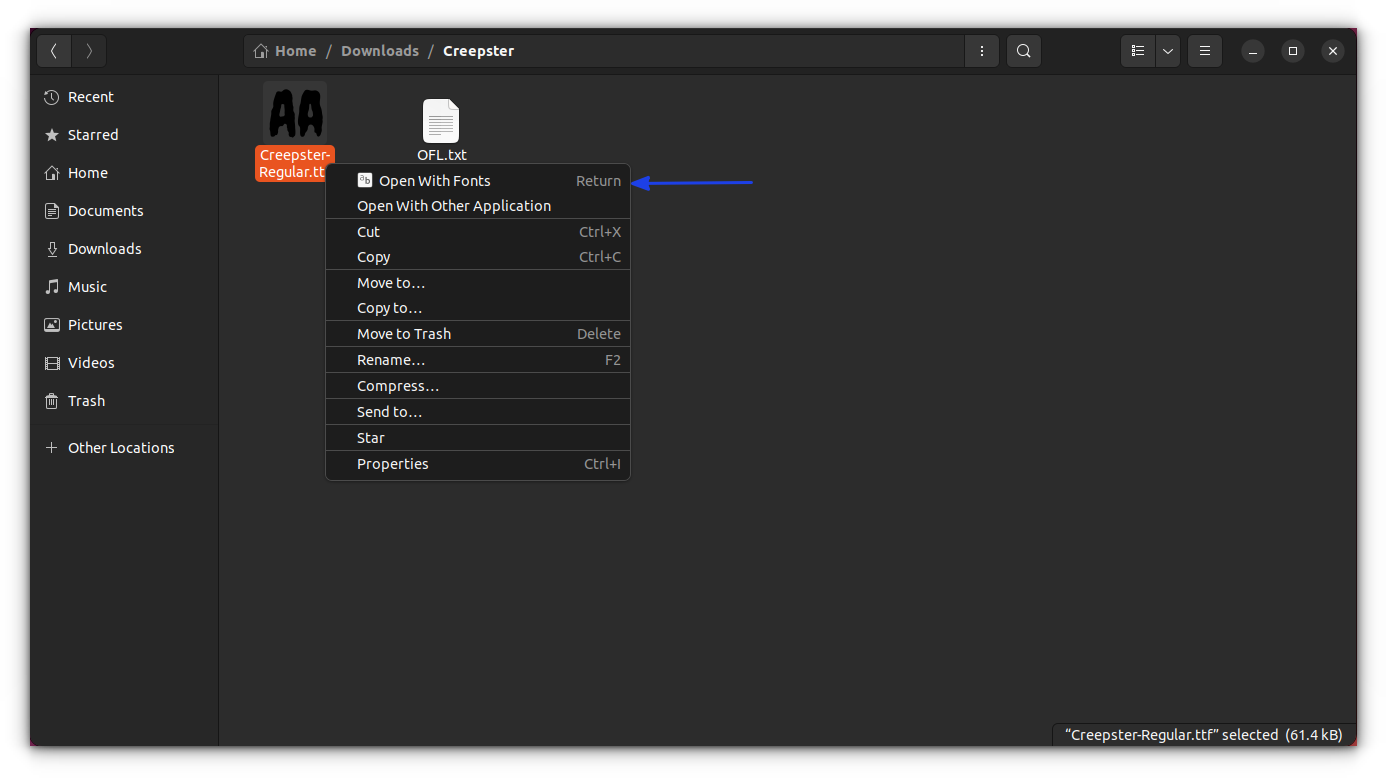The width and height of the screenshot is (1387, 778).
Task: Open the Trash in the sidebar
Action: pyautogui.click(x=85, y=400)
